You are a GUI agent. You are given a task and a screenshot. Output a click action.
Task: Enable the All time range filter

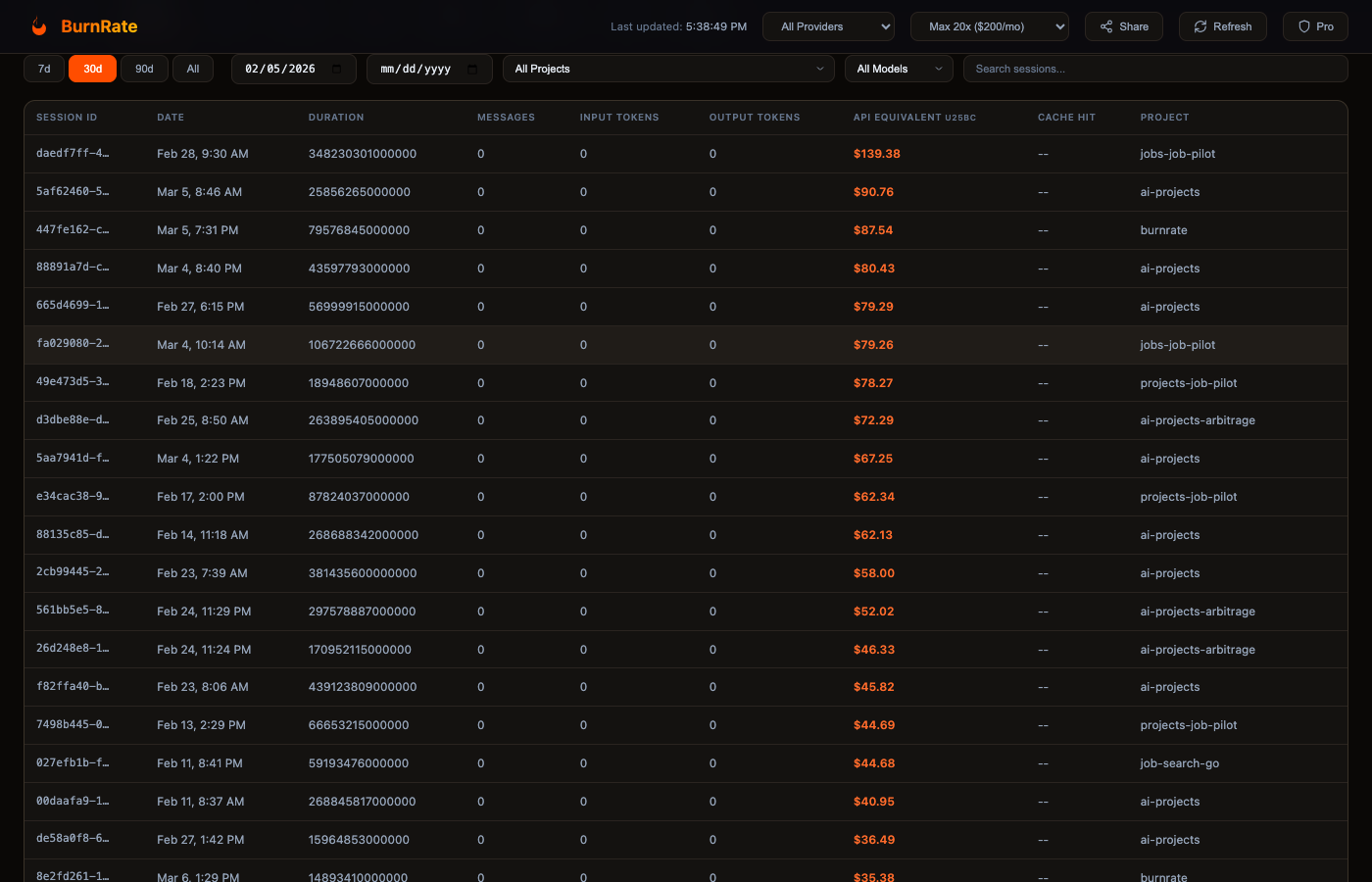point(193,69)
